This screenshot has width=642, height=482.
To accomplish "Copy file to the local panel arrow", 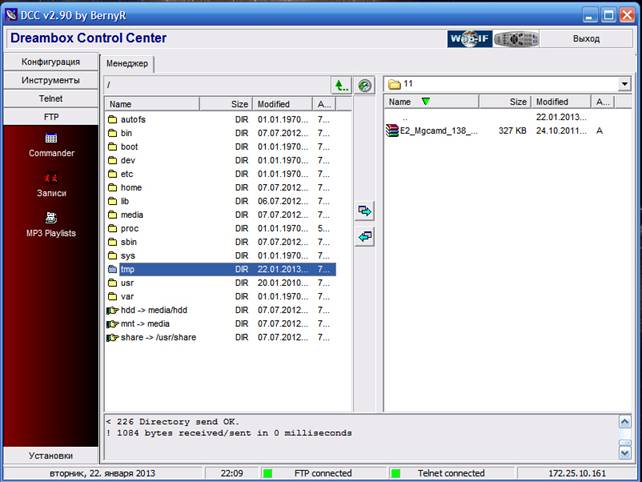I will pyautogui.click(x=364, y=211).
